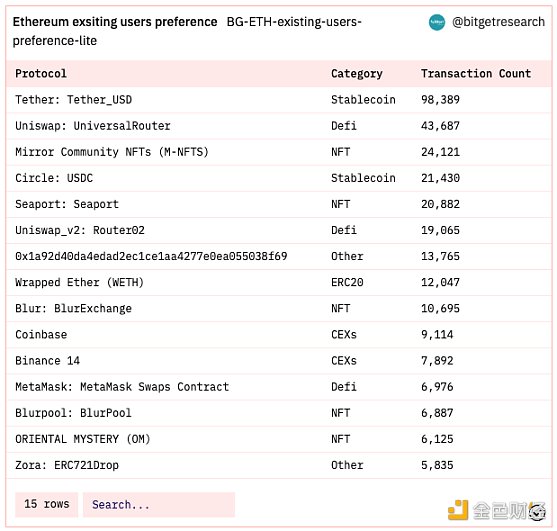This screenshot has width=557, height=531.
Task: Click the @bitgetresearch author link
Action: point(498,22)
